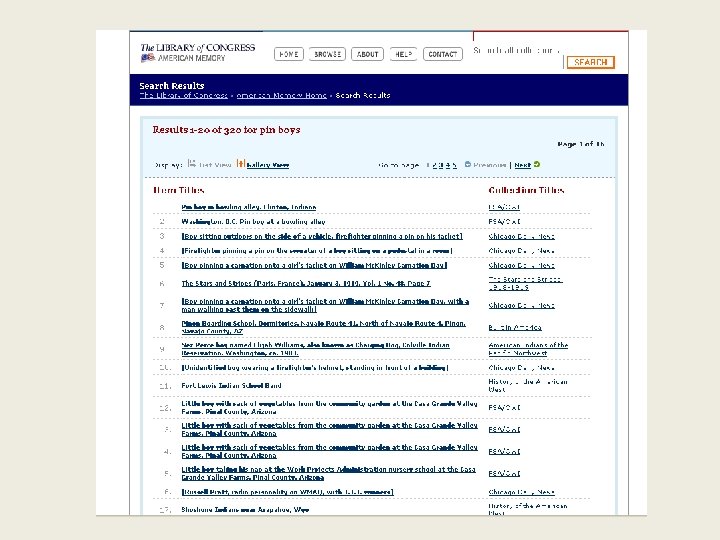Click the American Memory flag logo

tap(147, 58)
